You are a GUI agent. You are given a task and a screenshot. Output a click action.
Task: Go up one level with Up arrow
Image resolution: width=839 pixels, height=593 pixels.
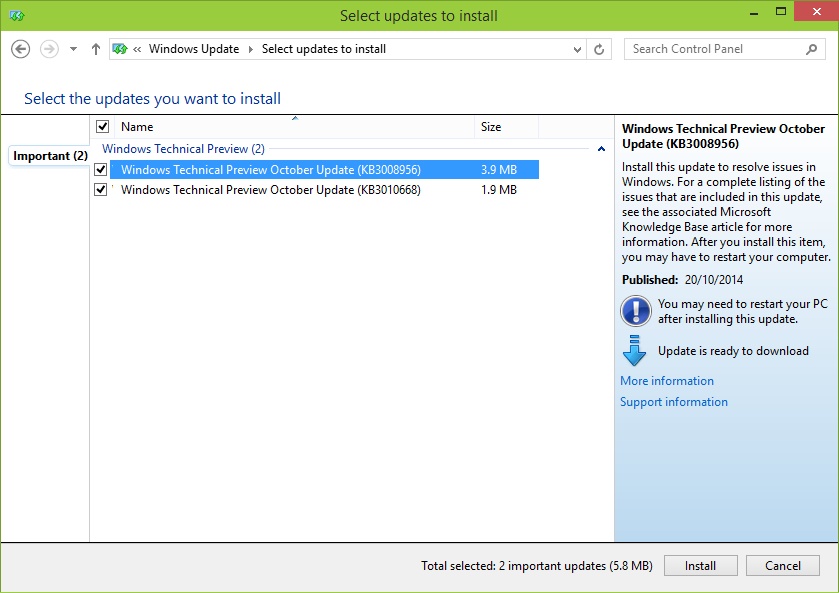coord(96,49)
